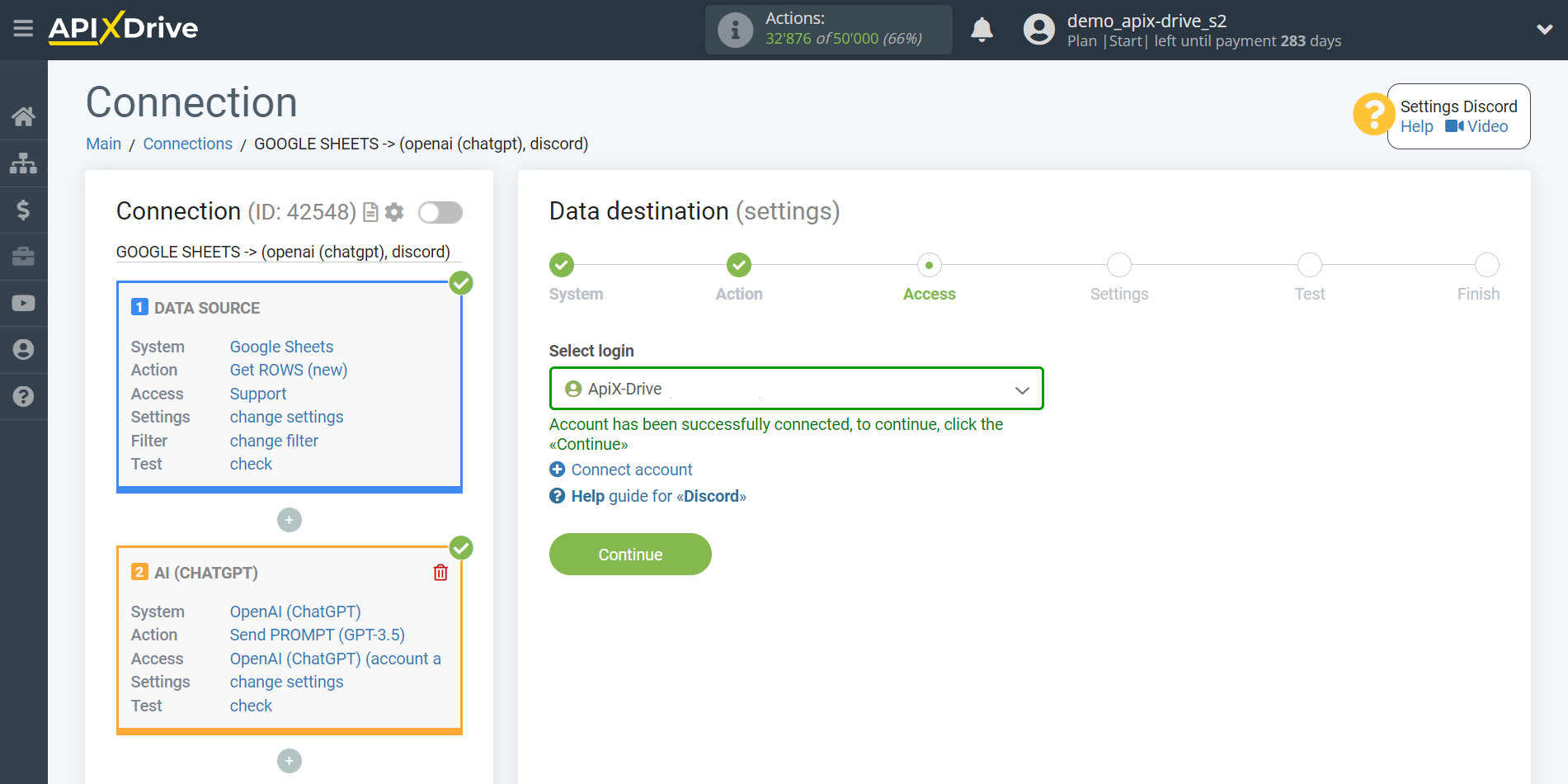
Task: Open Get ROWS (new) action link
Action: (x=289, y=370)
